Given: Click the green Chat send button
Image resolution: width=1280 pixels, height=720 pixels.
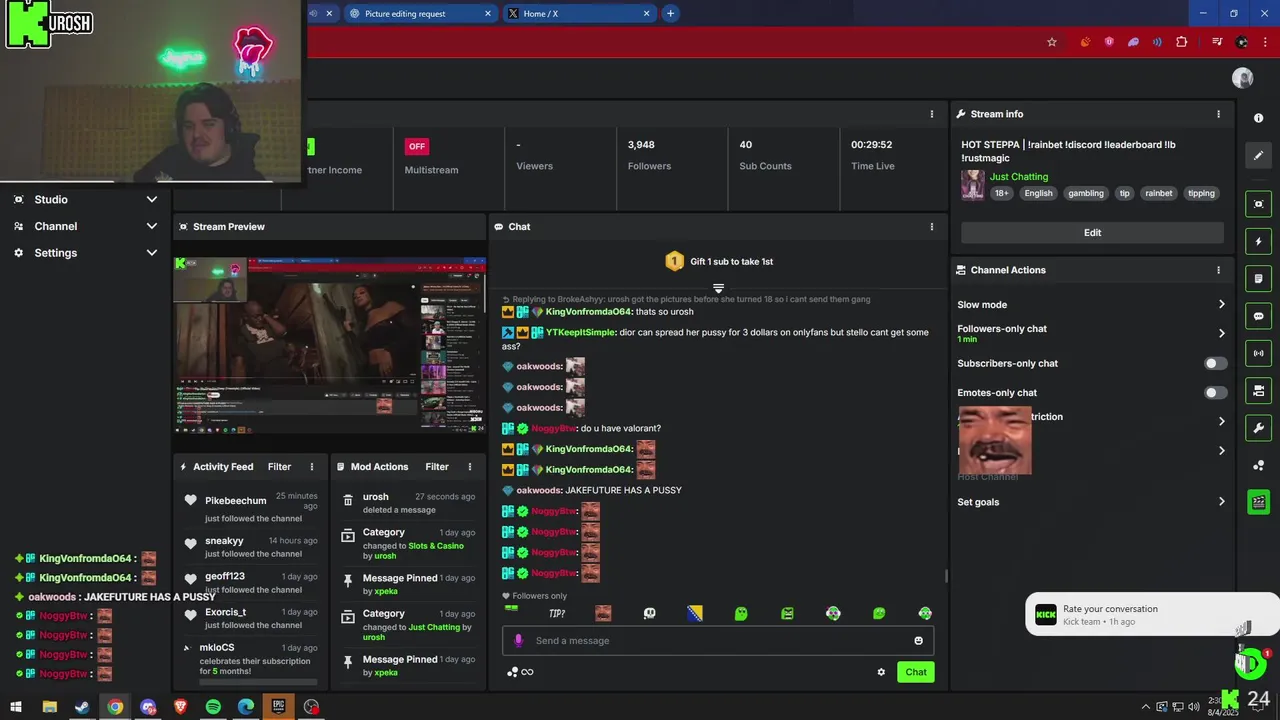Looking at the screenshot, I should tap(916, 672).
